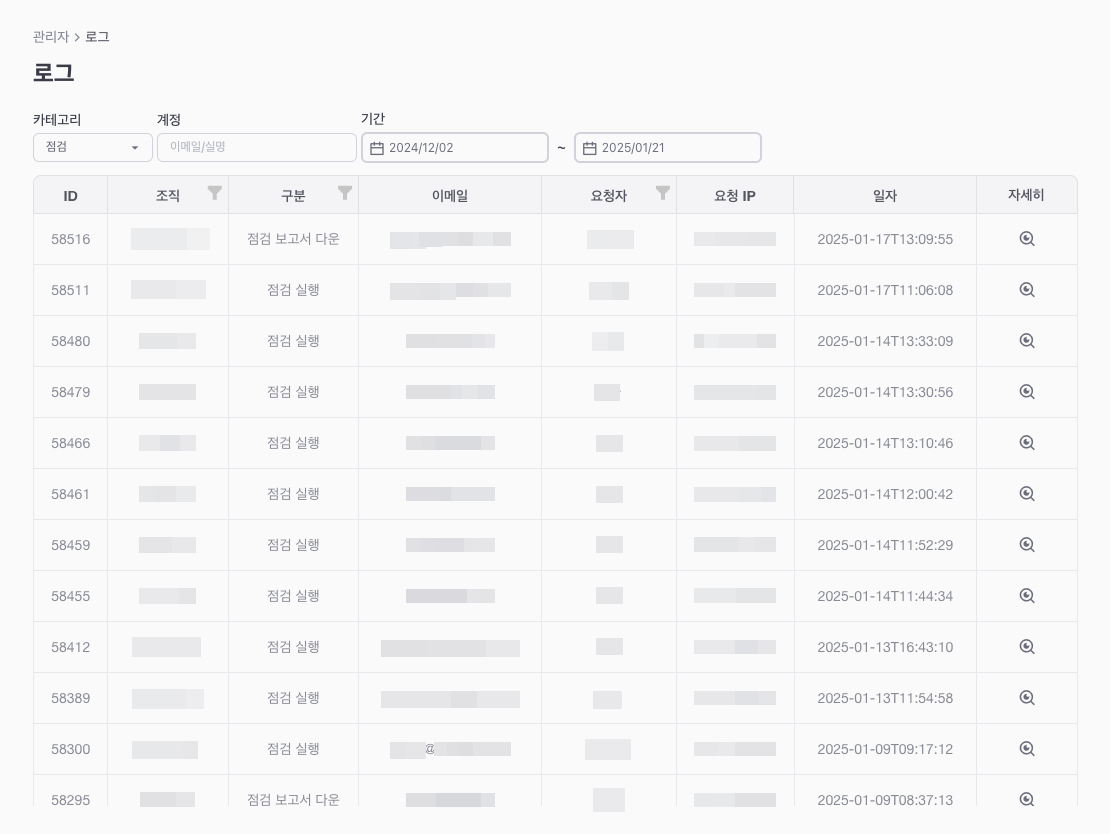Click magnifier icon for log 58480
Screen dimensions: 1110x834
click(x=1026, y=341)
